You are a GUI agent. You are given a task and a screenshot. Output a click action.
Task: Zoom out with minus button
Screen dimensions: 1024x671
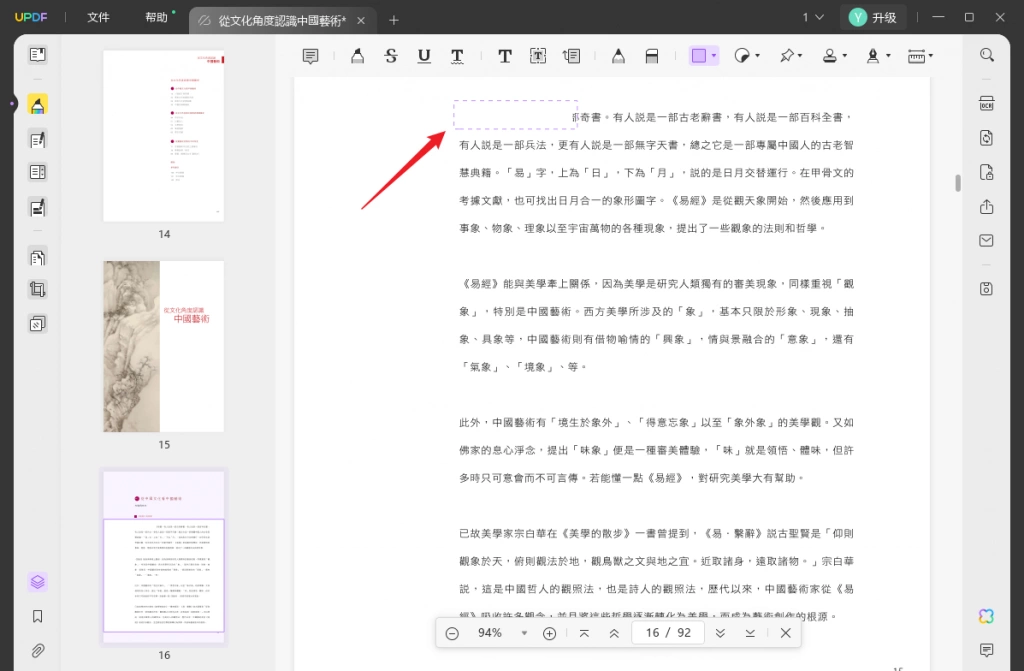coord(452,633)
